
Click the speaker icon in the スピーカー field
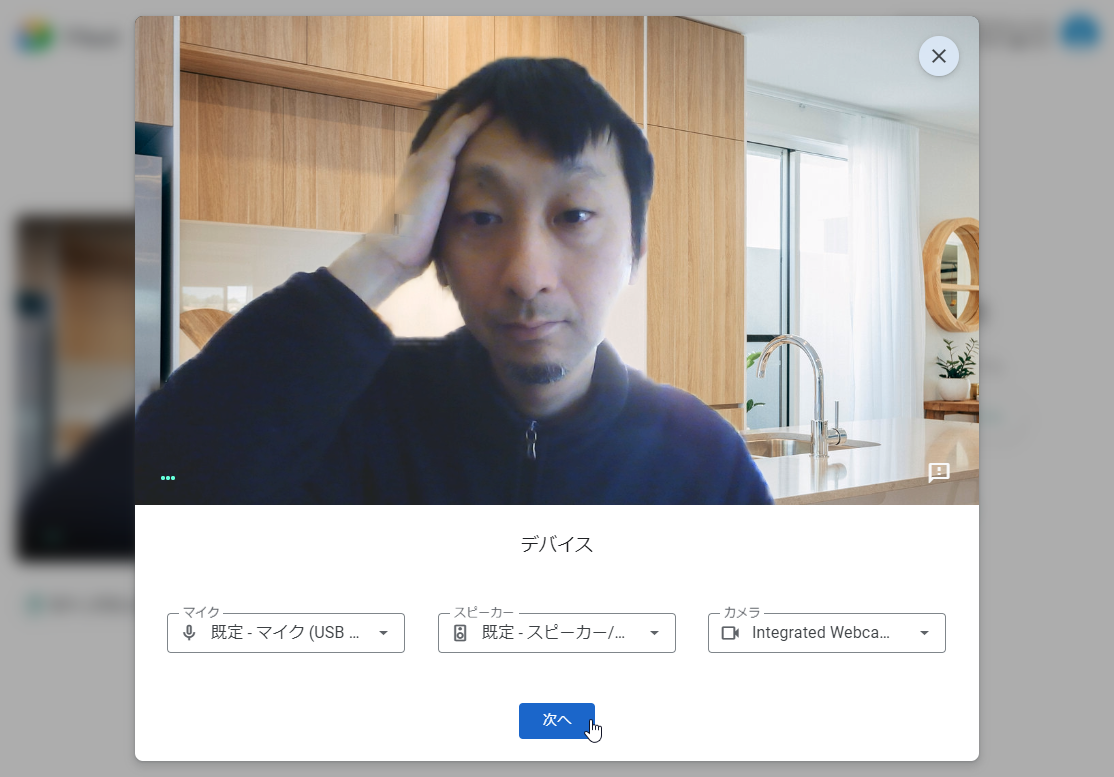tap(461, 632)
